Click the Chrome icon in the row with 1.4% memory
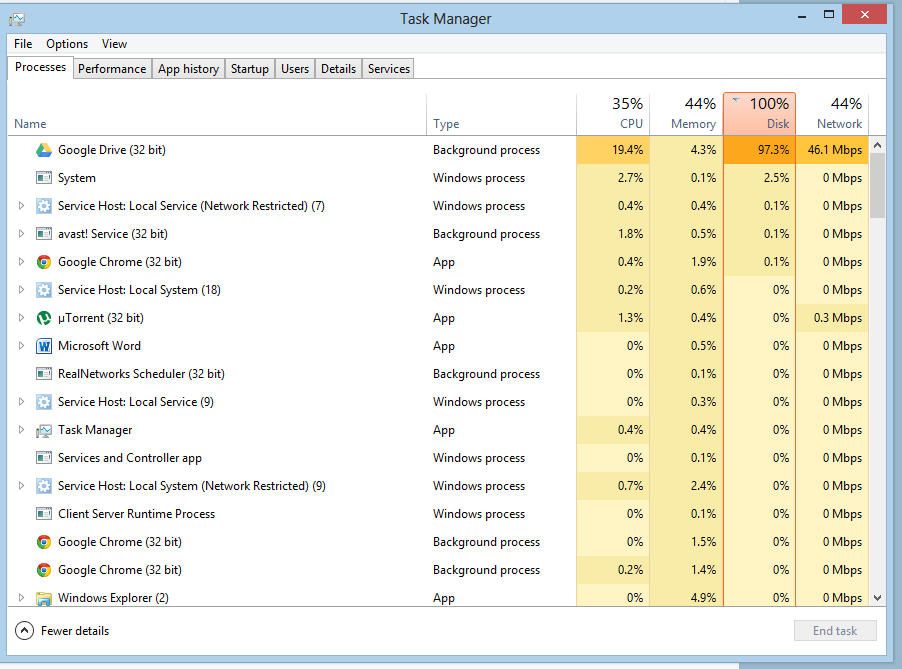 coord(44,570)
